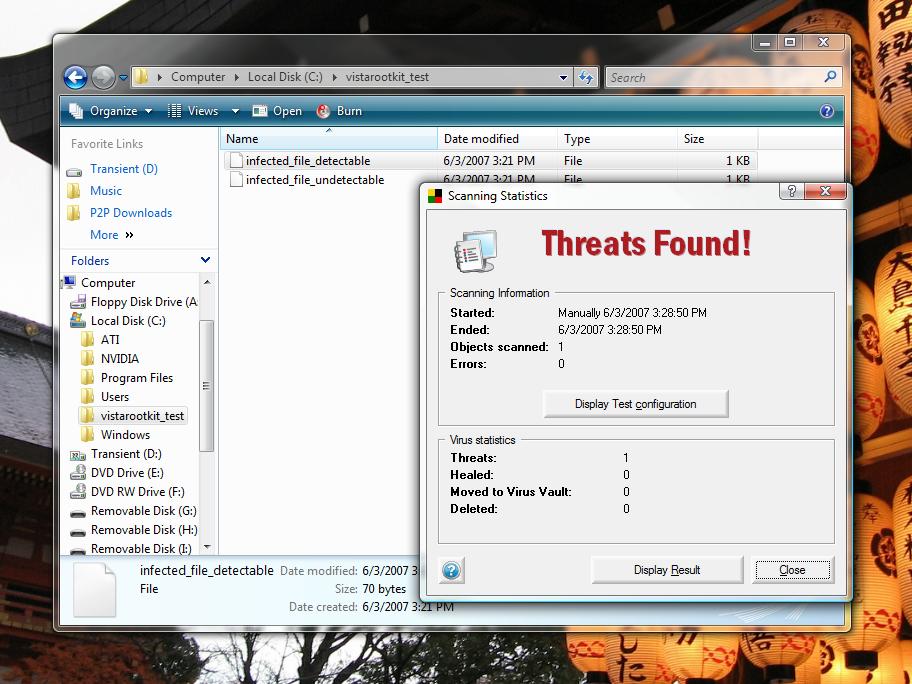This screenshot has width=912, height=684.
Task: Click vistarootkit_test in the address breadcrumb
Action: point(387,77)
